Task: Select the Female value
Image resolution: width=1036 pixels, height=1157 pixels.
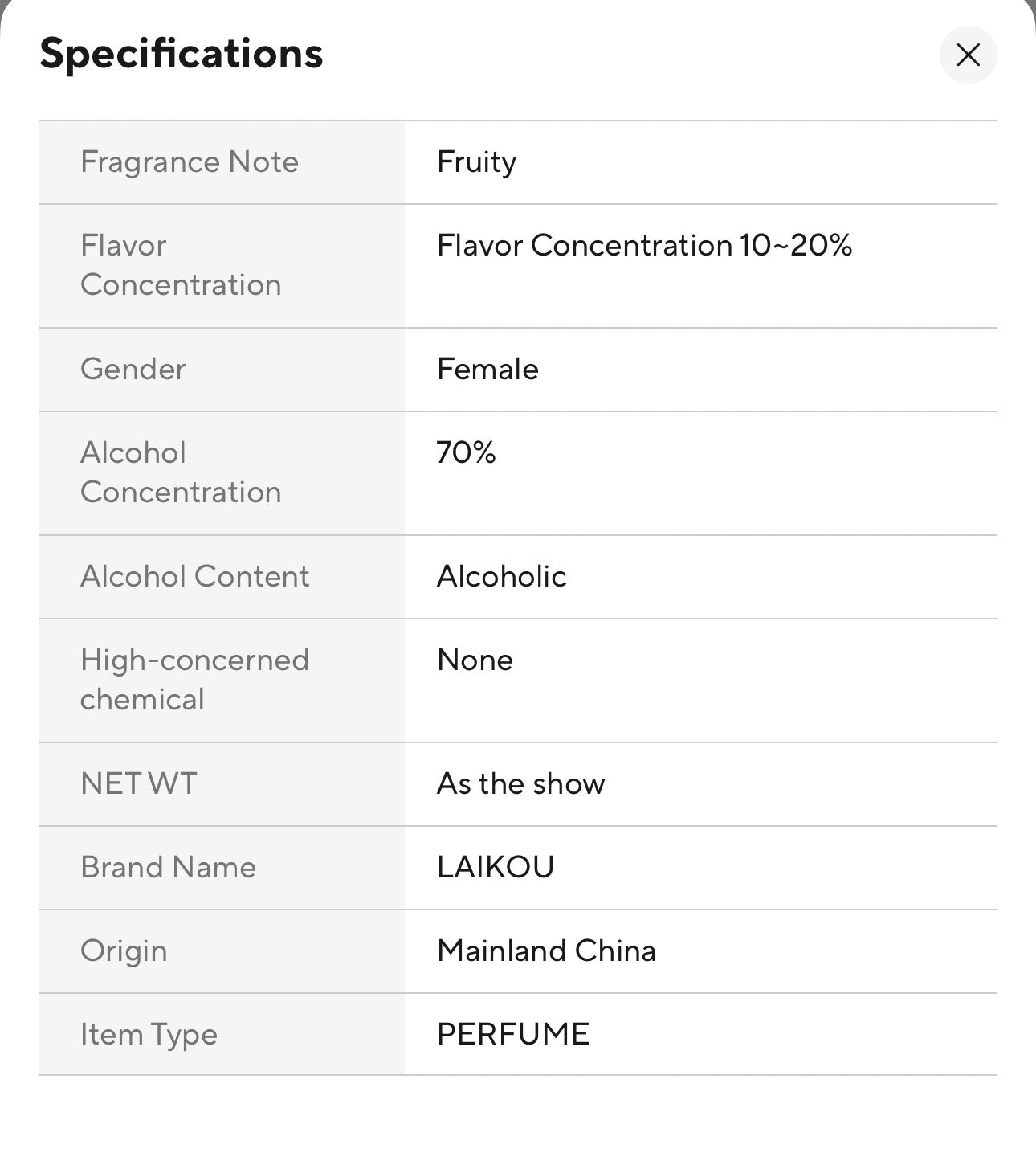Action: [x=487, y=369]
